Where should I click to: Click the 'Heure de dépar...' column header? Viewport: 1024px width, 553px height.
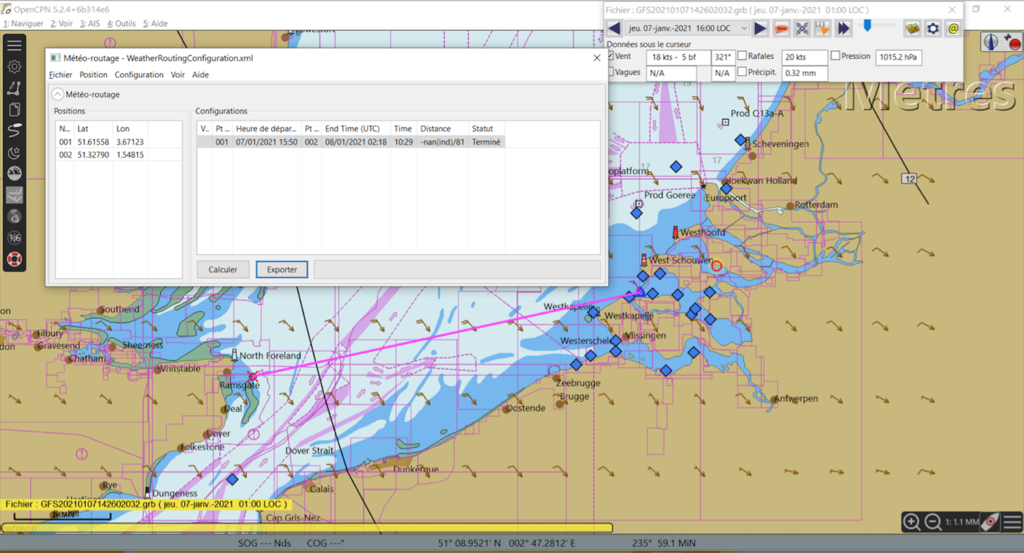(267, 129)
